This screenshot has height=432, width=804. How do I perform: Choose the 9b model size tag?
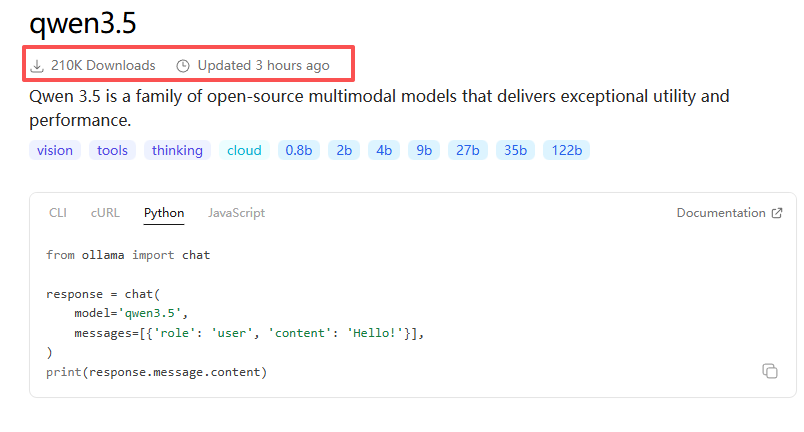(x=424, y=150)
